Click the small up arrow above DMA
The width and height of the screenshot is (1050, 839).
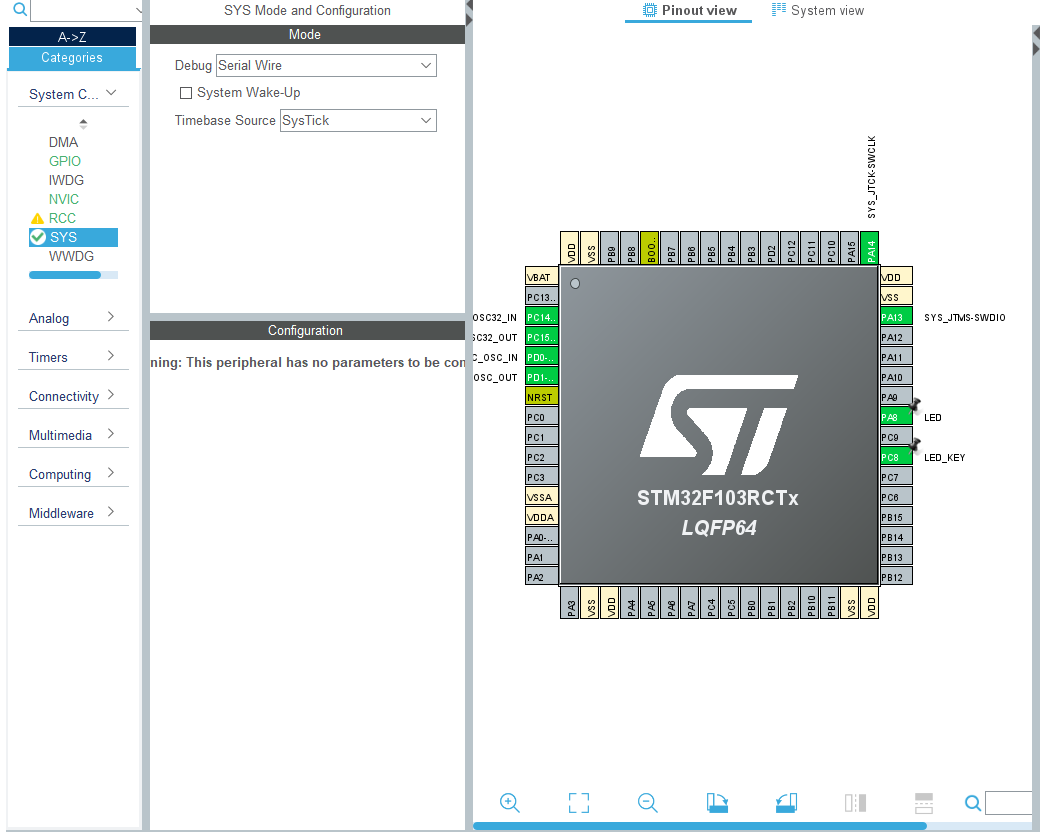point(83,123)
